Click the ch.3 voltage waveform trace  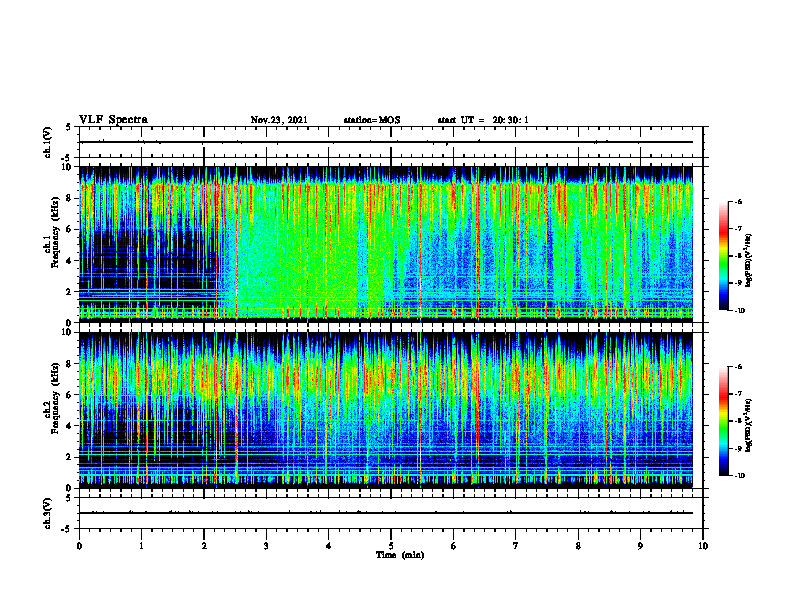click(386, 513)
